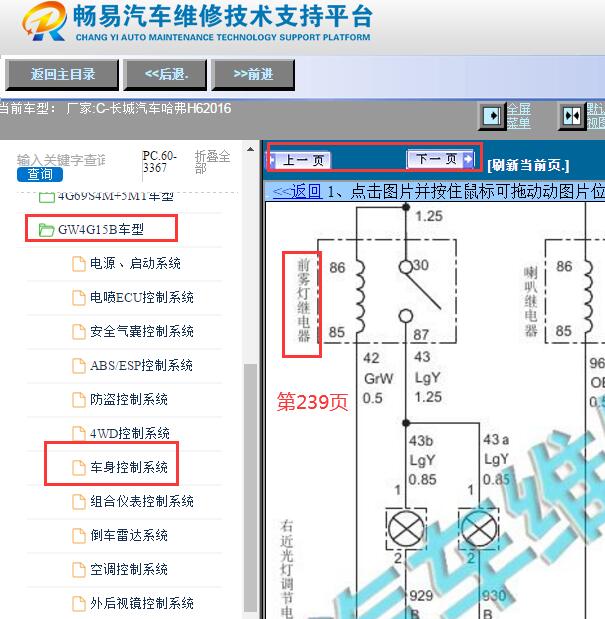605x619 pixels.
Task: Click the page icon beside 电喷ECU控制系统
Action: tap(79, 298)
